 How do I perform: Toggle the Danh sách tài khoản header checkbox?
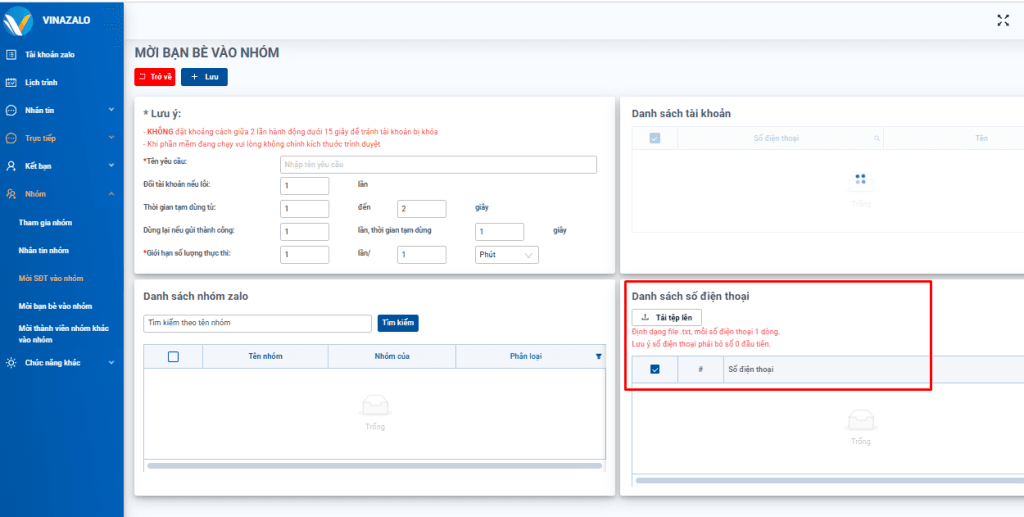coord(655,137)
